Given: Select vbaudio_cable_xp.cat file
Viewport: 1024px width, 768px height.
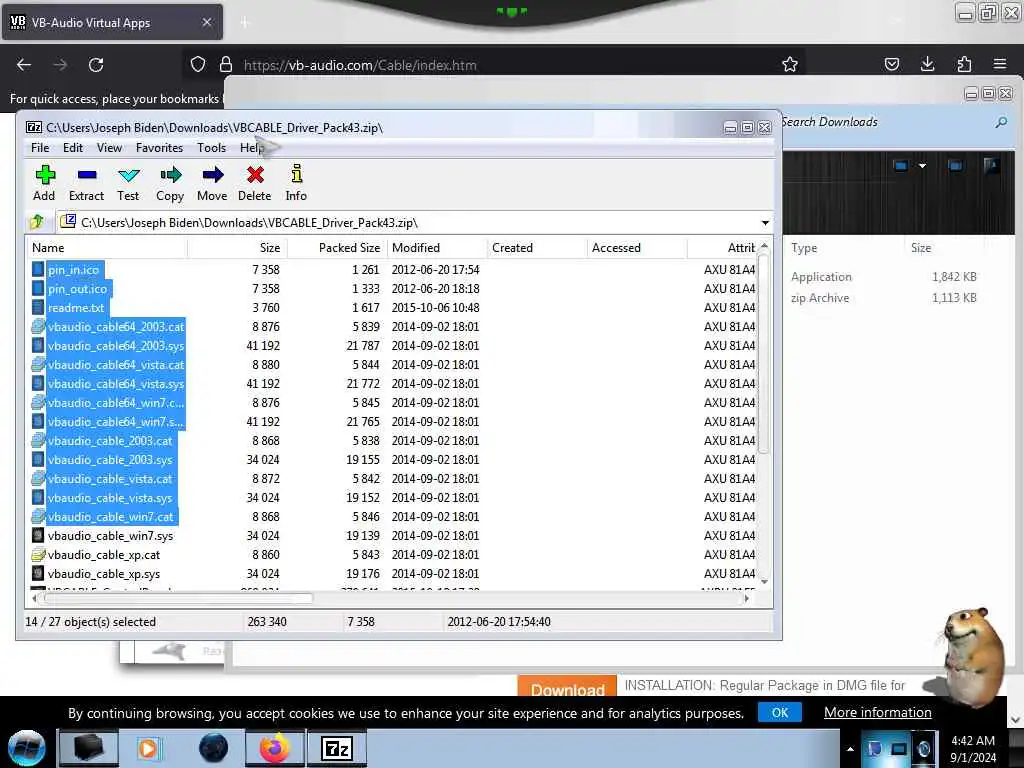Looking at the screenshot, I should click(x=104, y=555).
